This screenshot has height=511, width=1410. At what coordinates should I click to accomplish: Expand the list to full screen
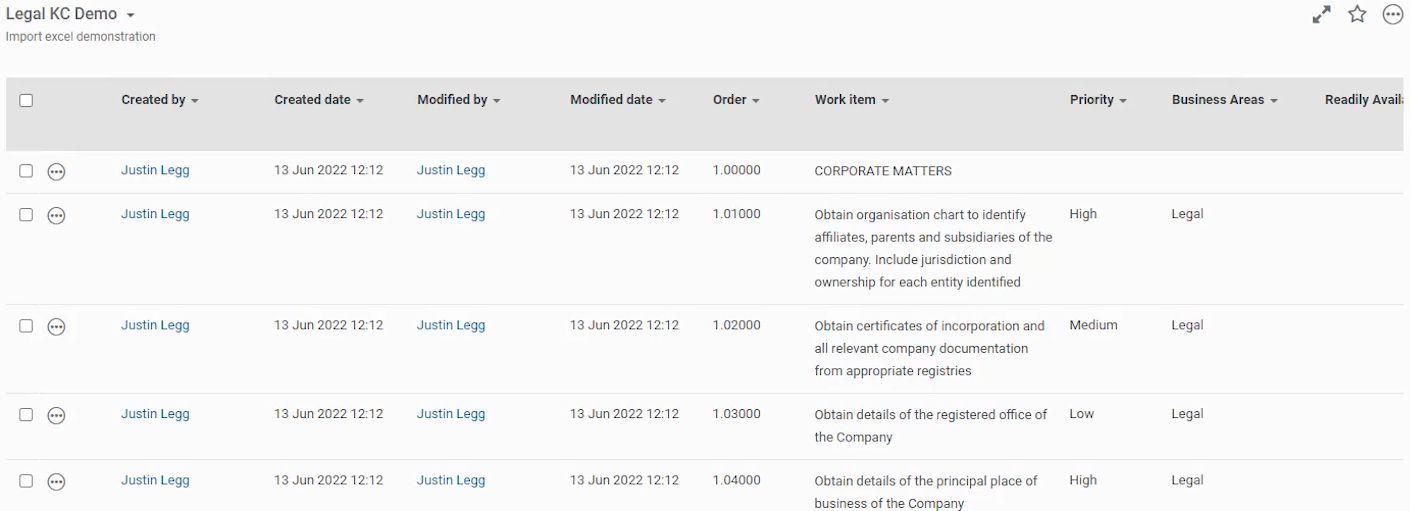(1322, 14)
